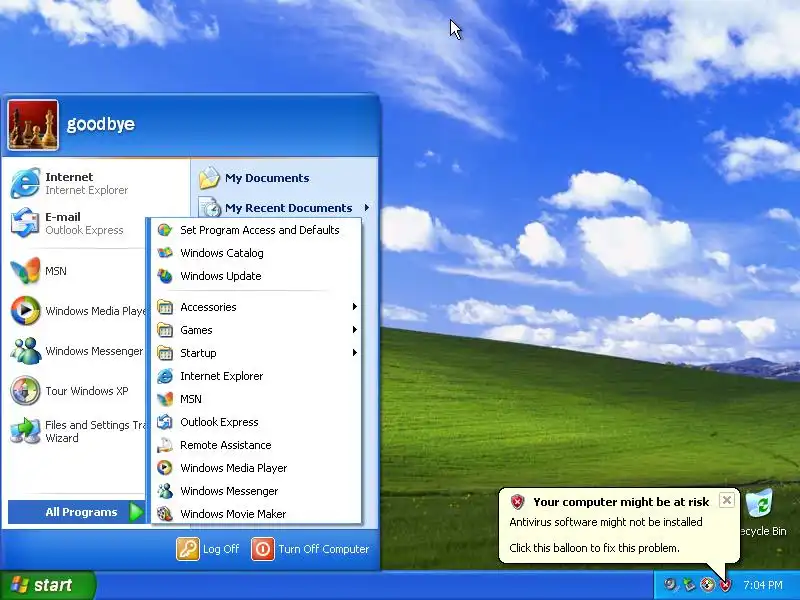Click the second system tray icon

pos(689,585)
